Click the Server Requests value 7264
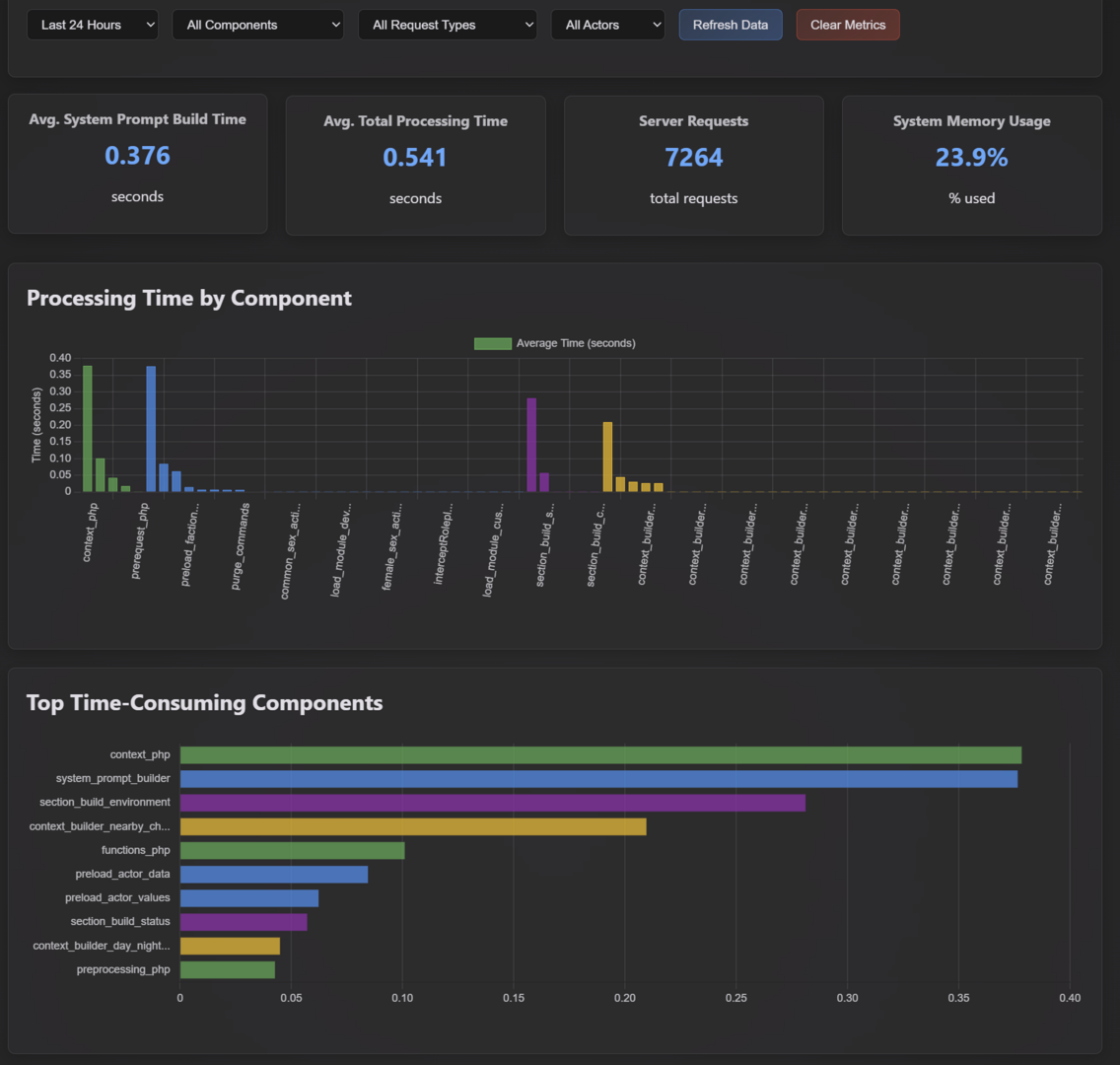This screenshot has height=1065, width=1120. (693, 157)
